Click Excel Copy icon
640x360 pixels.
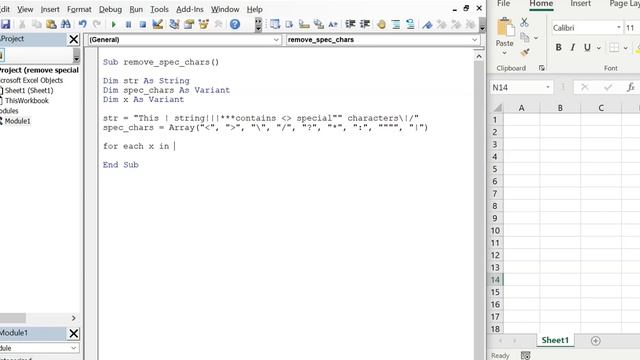(525, 38)
